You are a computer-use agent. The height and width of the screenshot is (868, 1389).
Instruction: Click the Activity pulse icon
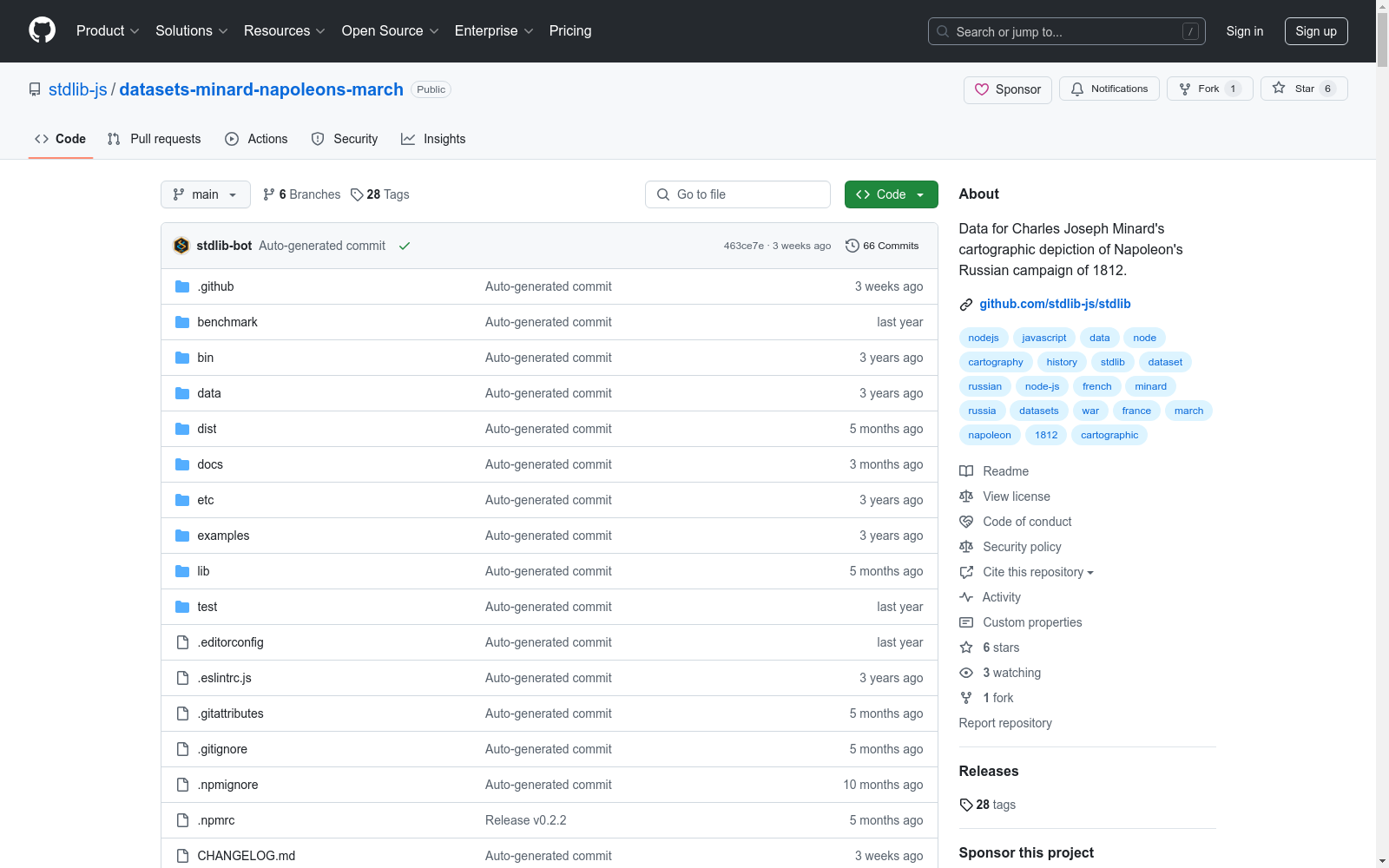966,597
